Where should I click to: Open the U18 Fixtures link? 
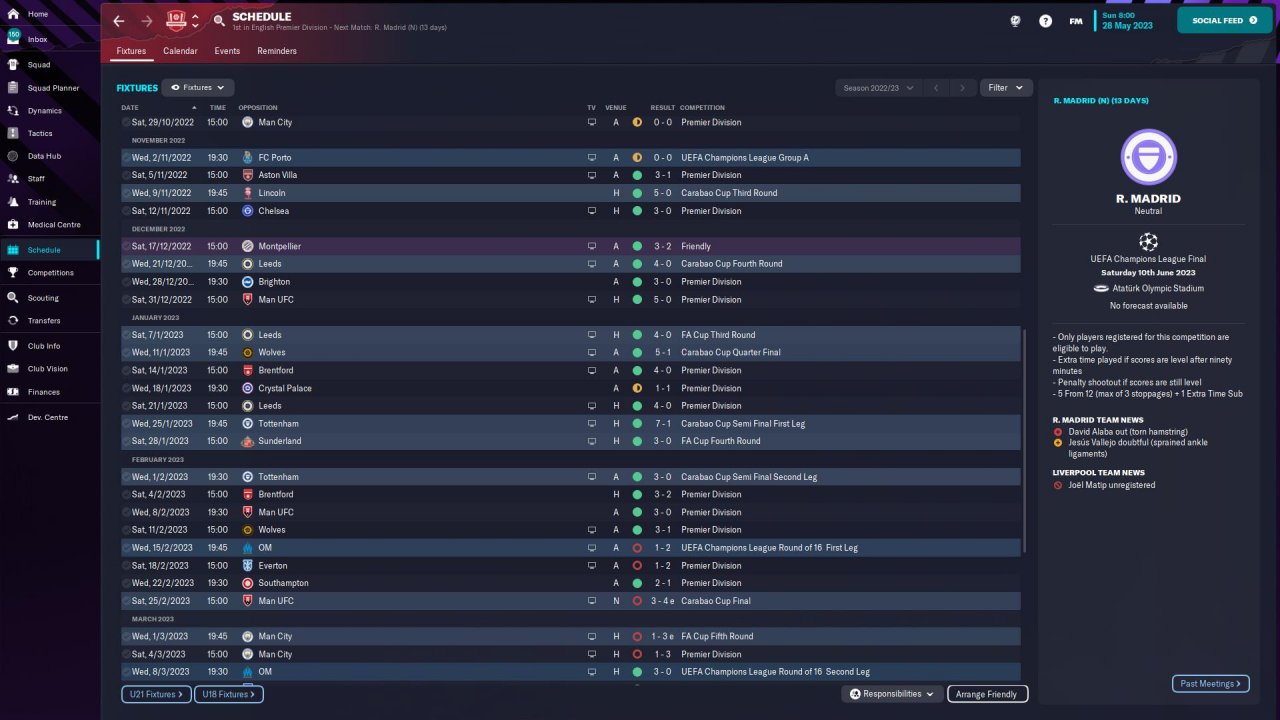coord(228,694)
